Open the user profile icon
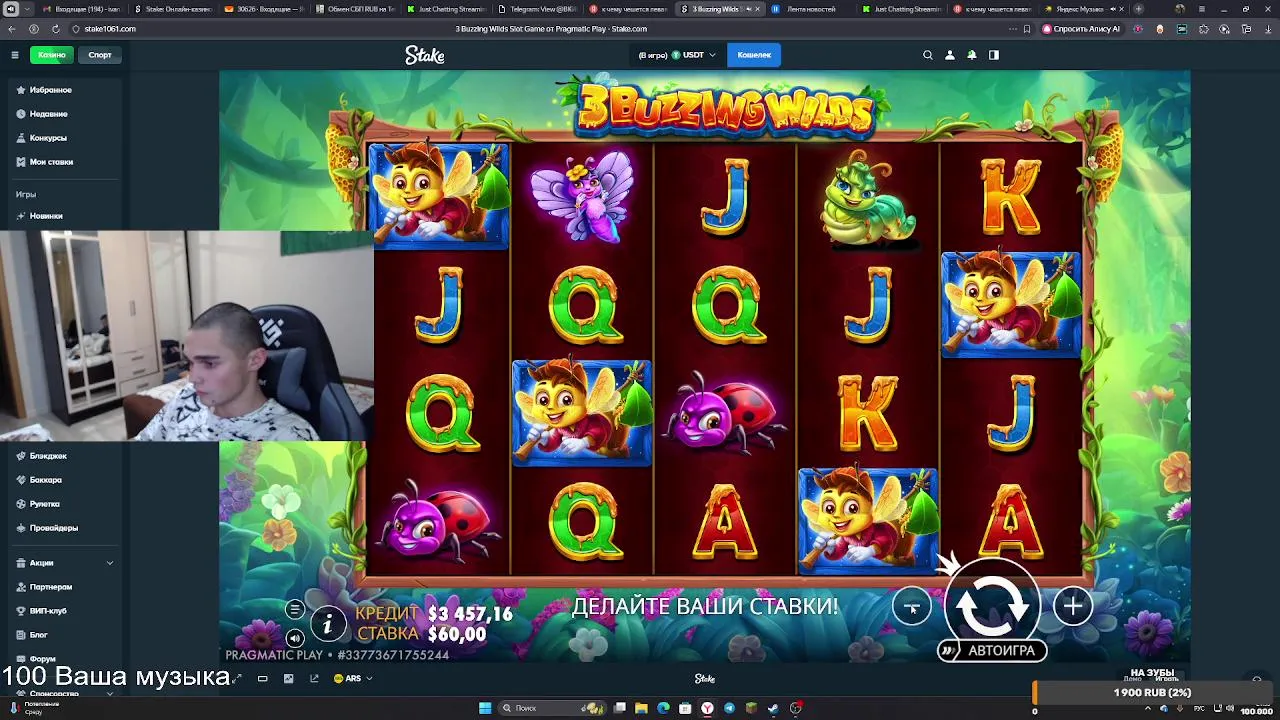 [x=950, y=55]
